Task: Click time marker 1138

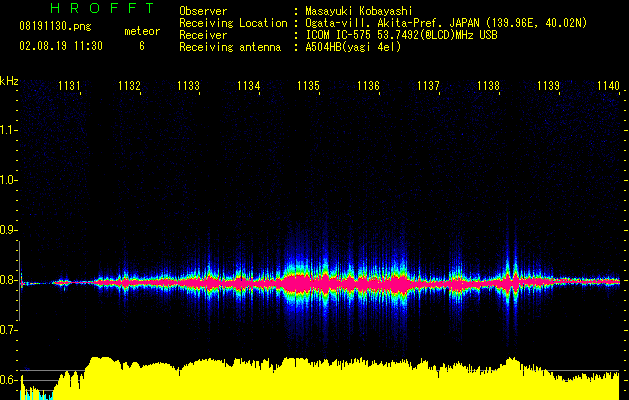Action: coord(488,86)
